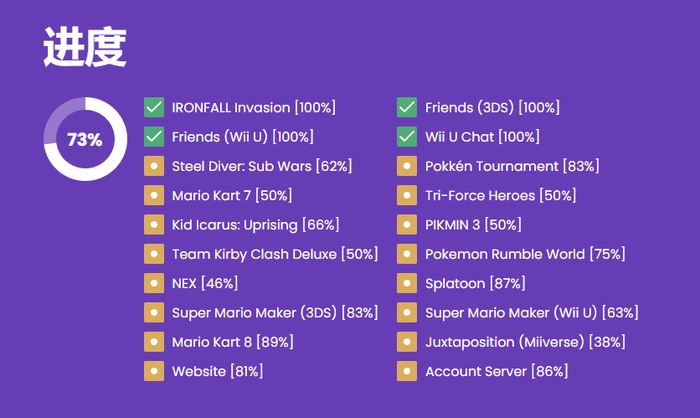Click the 73% circular progress ring
700x418 pixels.
tap(85, 139)
